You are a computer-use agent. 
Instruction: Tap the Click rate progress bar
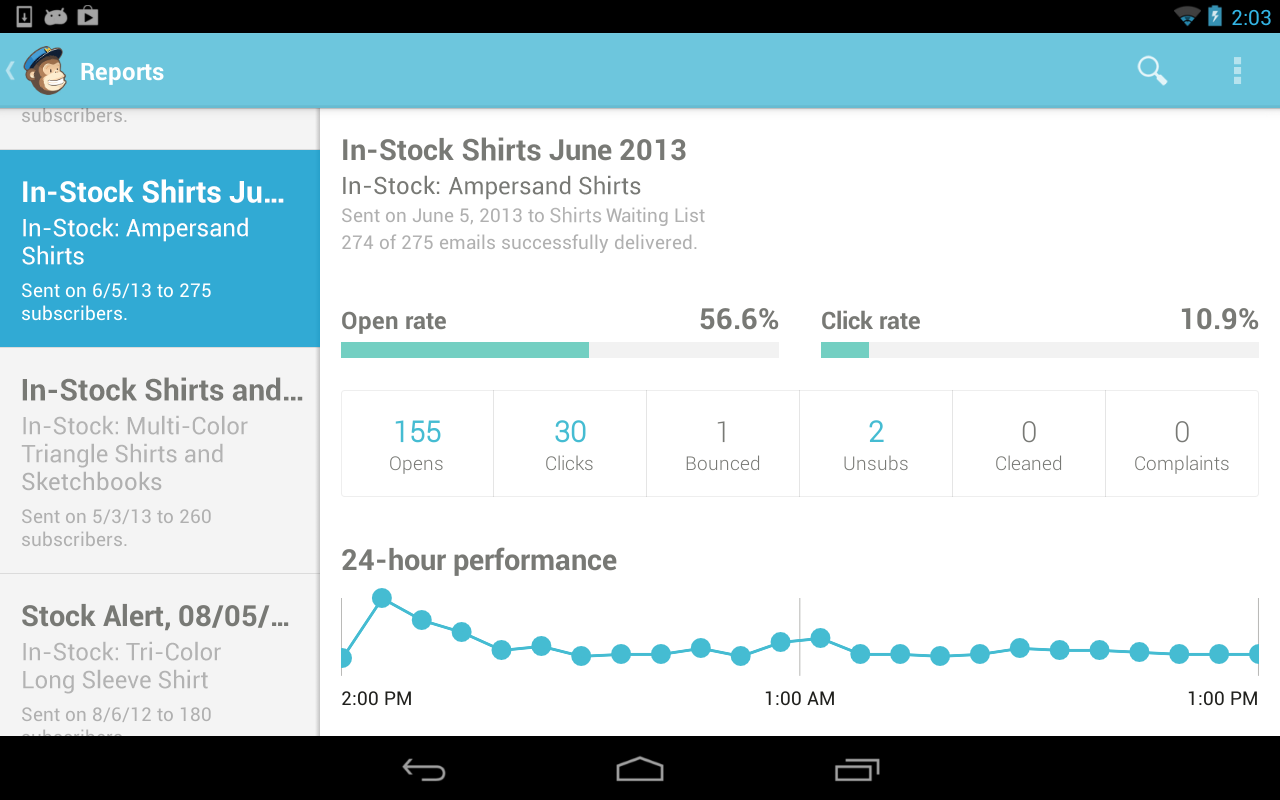click(x=1040, y=350)
